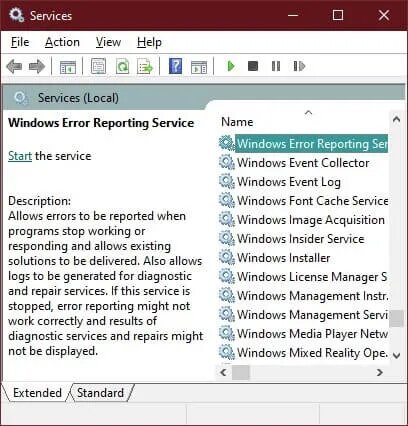The width and height of the screenshot is (408, 426).
Task: Start the service with green play icon
Action: pos(231,66)
